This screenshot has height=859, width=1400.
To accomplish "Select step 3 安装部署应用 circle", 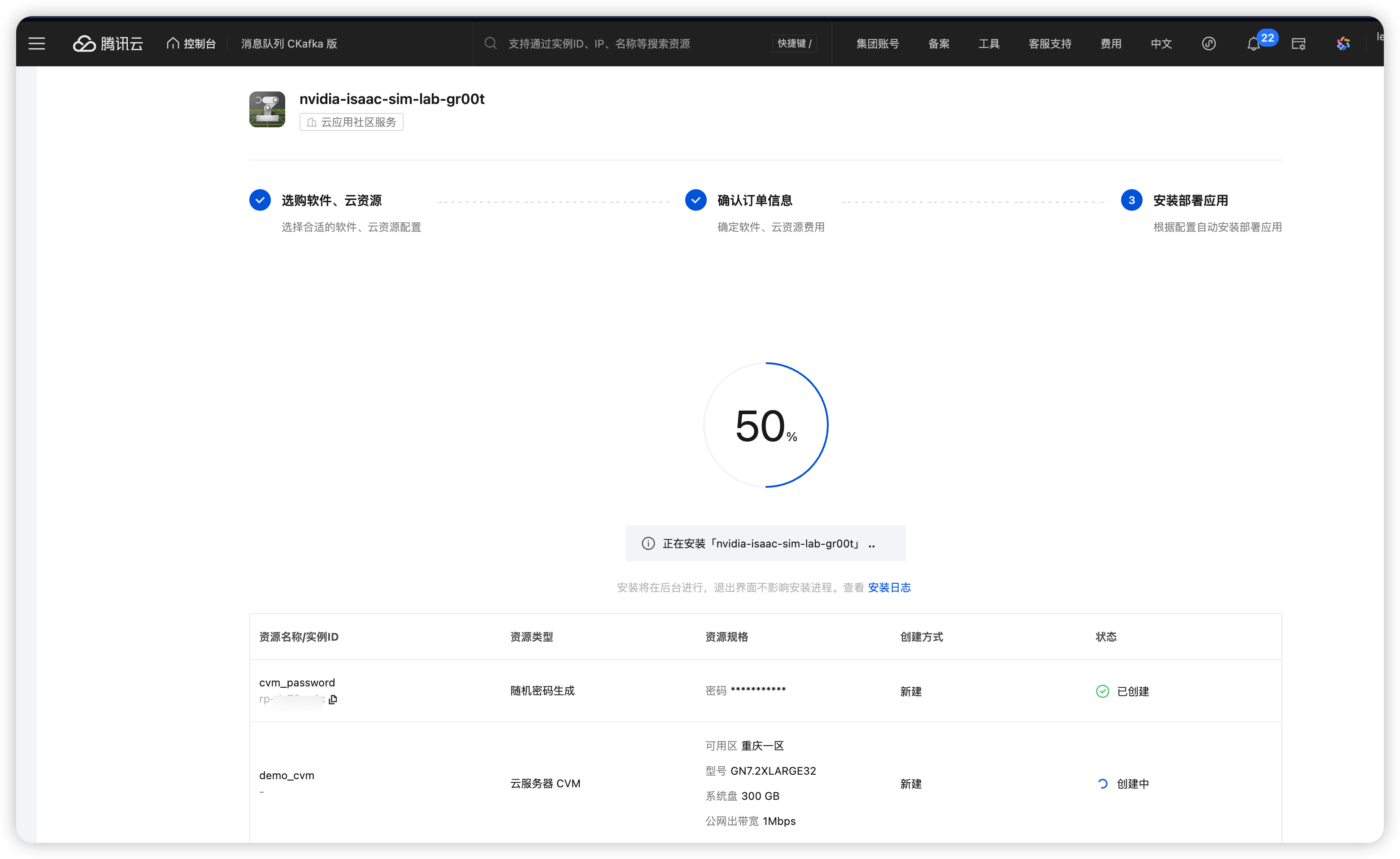I will point(1131,200).
